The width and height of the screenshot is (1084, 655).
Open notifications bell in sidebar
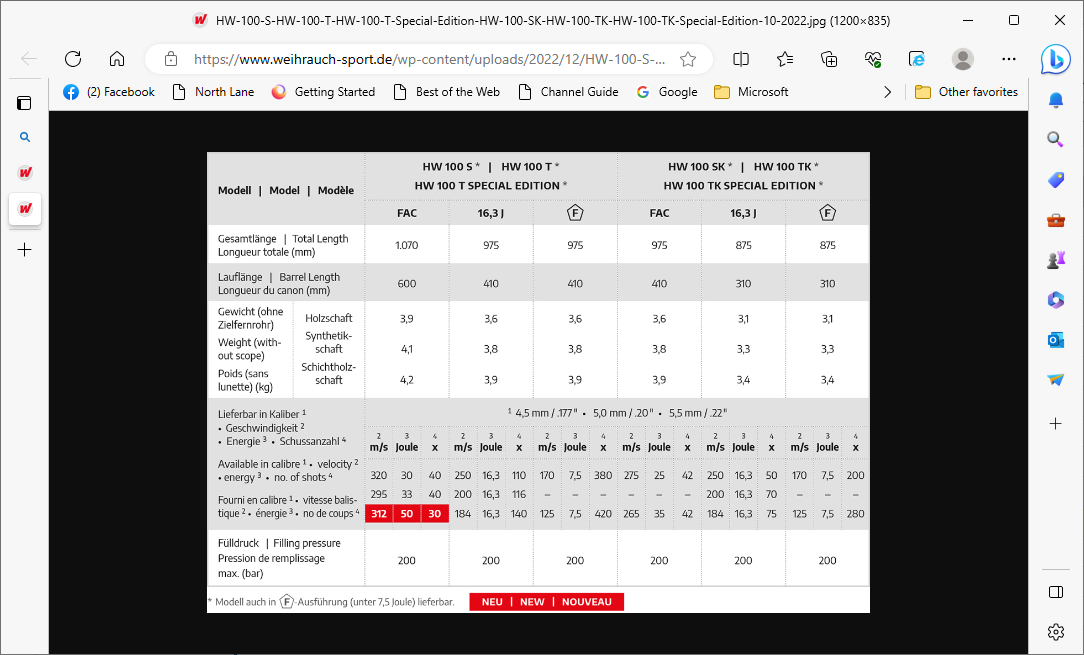tap(1056, 101)
